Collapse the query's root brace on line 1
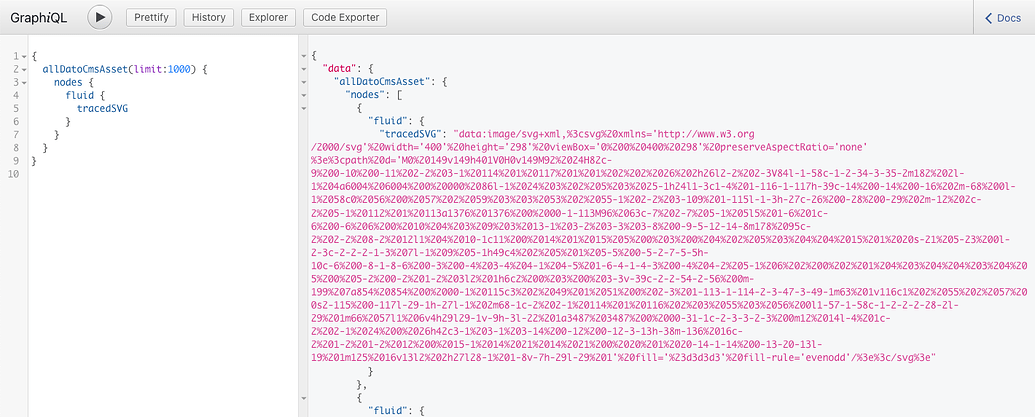1035x417 pixels. click(x=24, y=56)
